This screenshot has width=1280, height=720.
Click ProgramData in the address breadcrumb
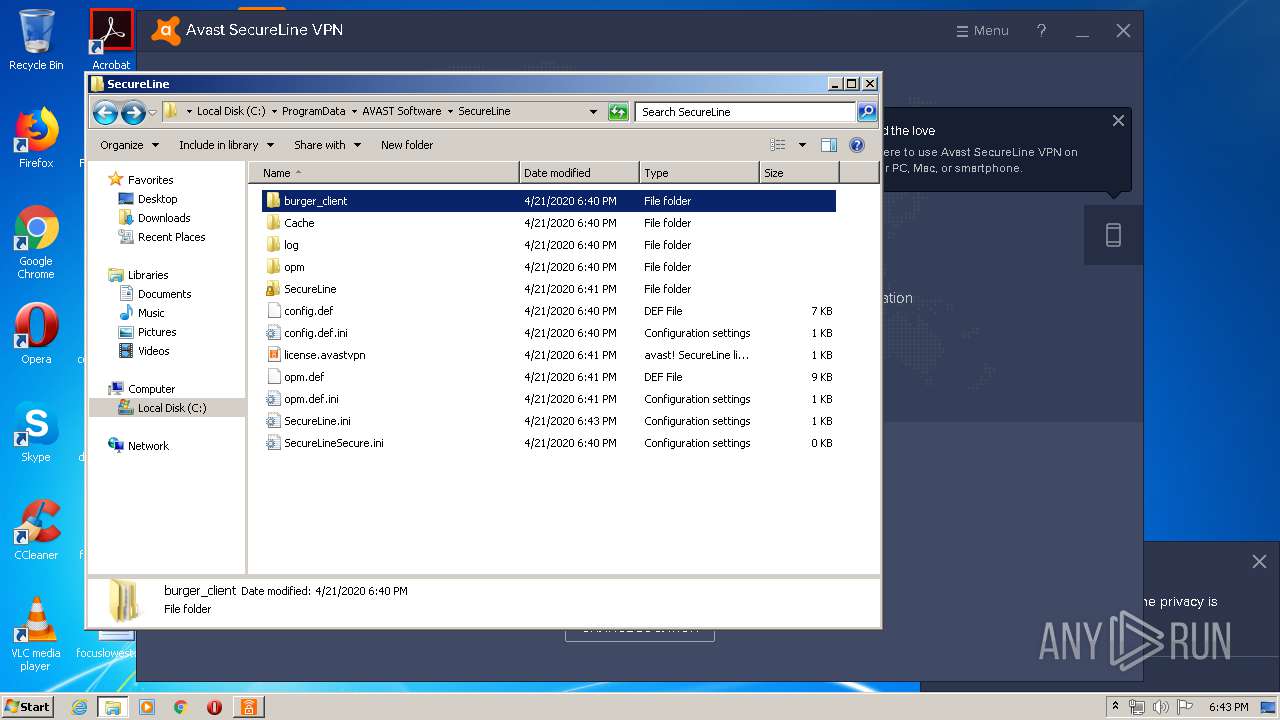tap(313, 111)
